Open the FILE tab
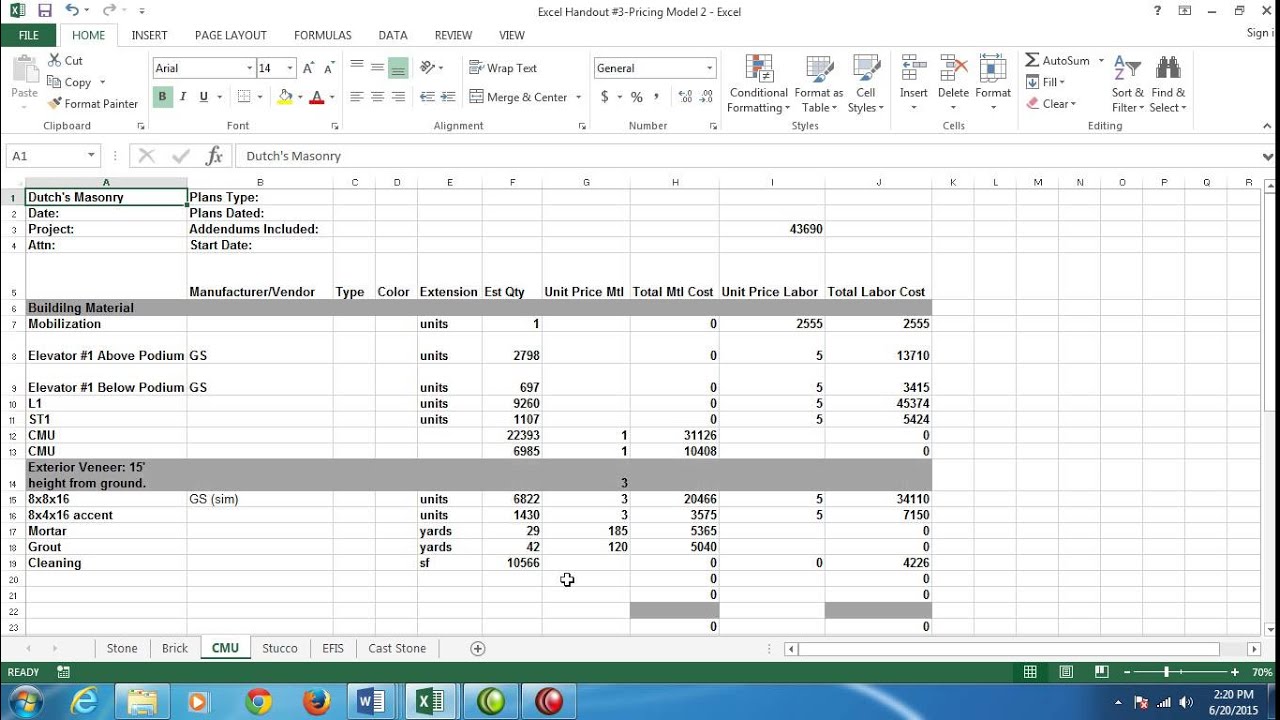The image size is (1280, 720). coord(29,35)
